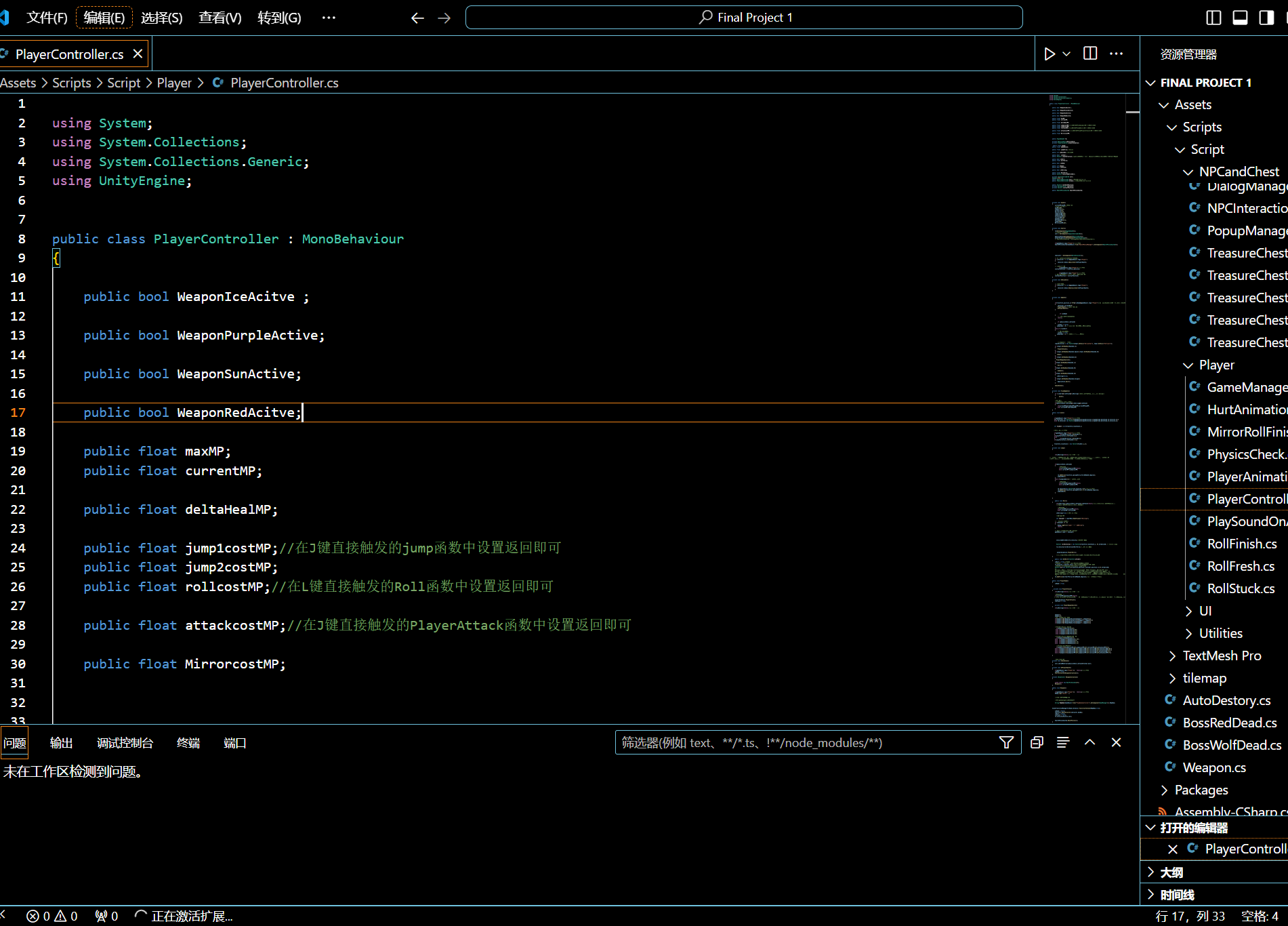Click the filter funnel icon in Problems panel
This screenshot has width=1288, height=926.
[x=1006, y=743]
